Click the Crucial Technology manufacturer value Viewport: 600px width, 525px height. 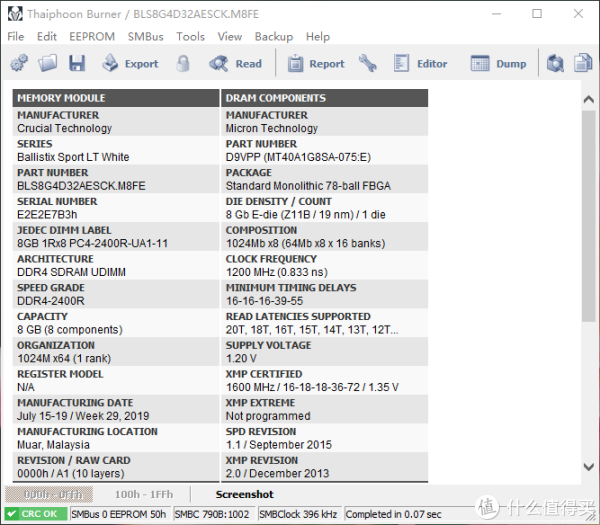64,128
